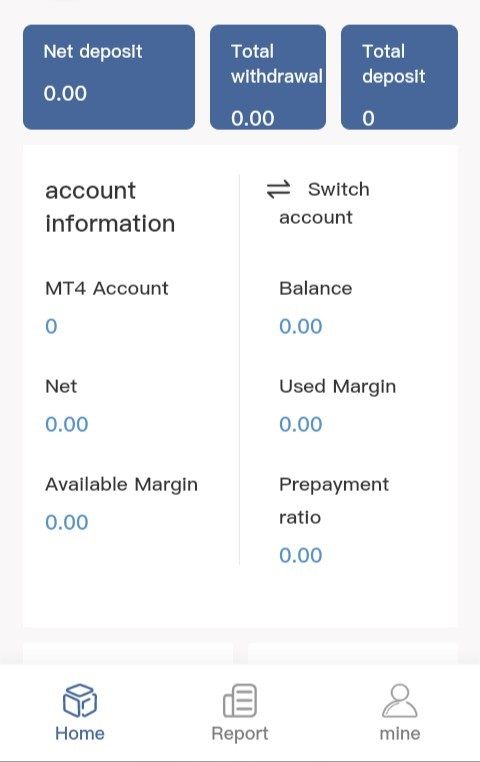Select the Used Margin value
Image resolution: width=480 pixels, height=762 pixels.
coord(301,425)
